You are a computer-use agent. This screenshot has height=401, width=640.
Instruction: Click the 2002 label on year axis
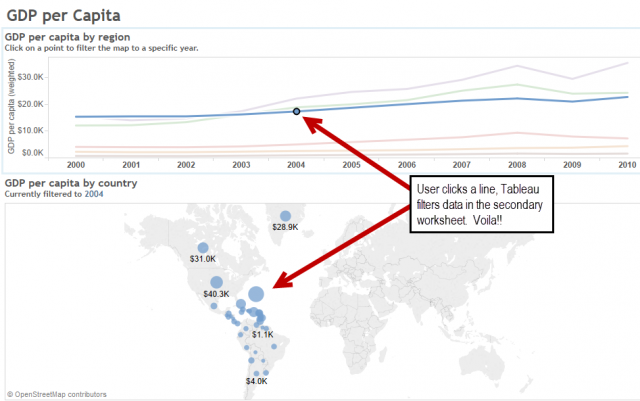186,165
